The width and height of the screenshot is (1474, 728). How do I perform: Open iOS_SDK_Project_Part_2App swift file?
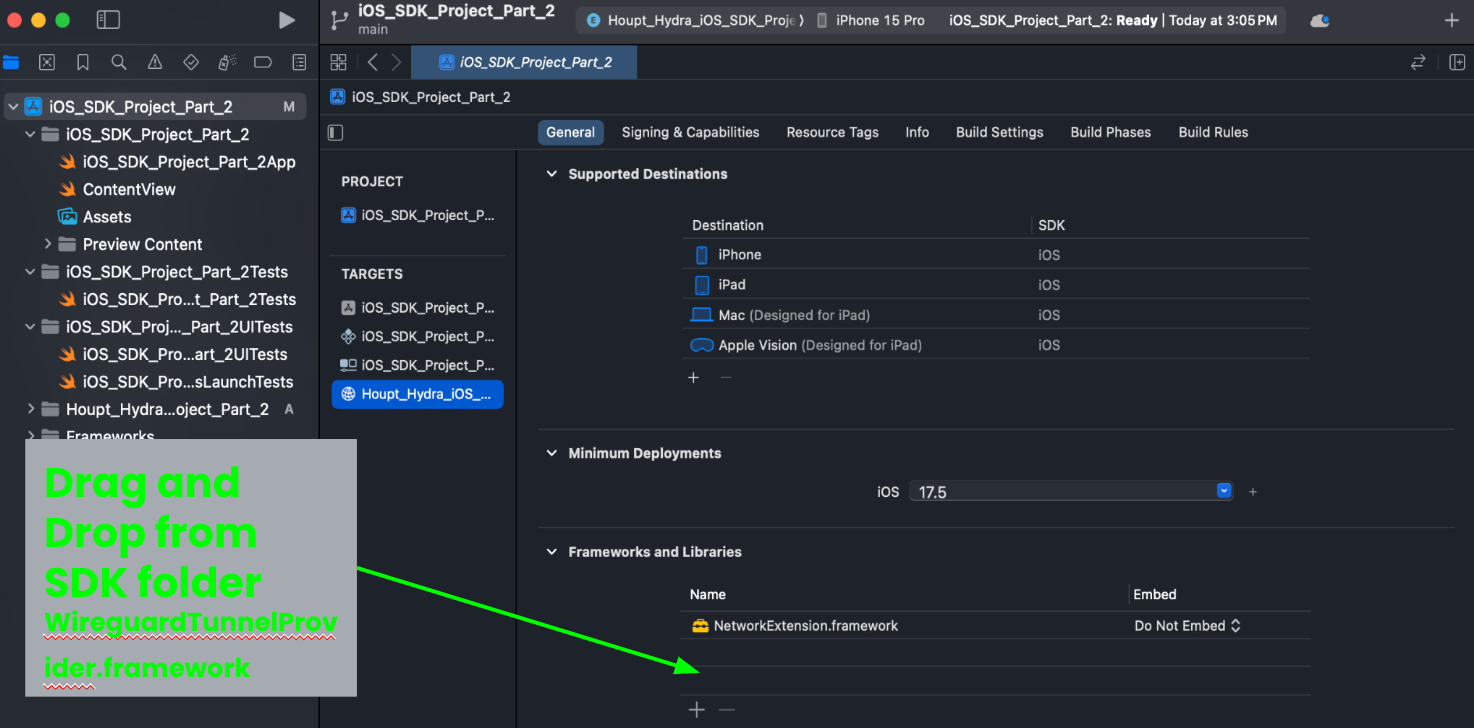(x=189, y=162)
